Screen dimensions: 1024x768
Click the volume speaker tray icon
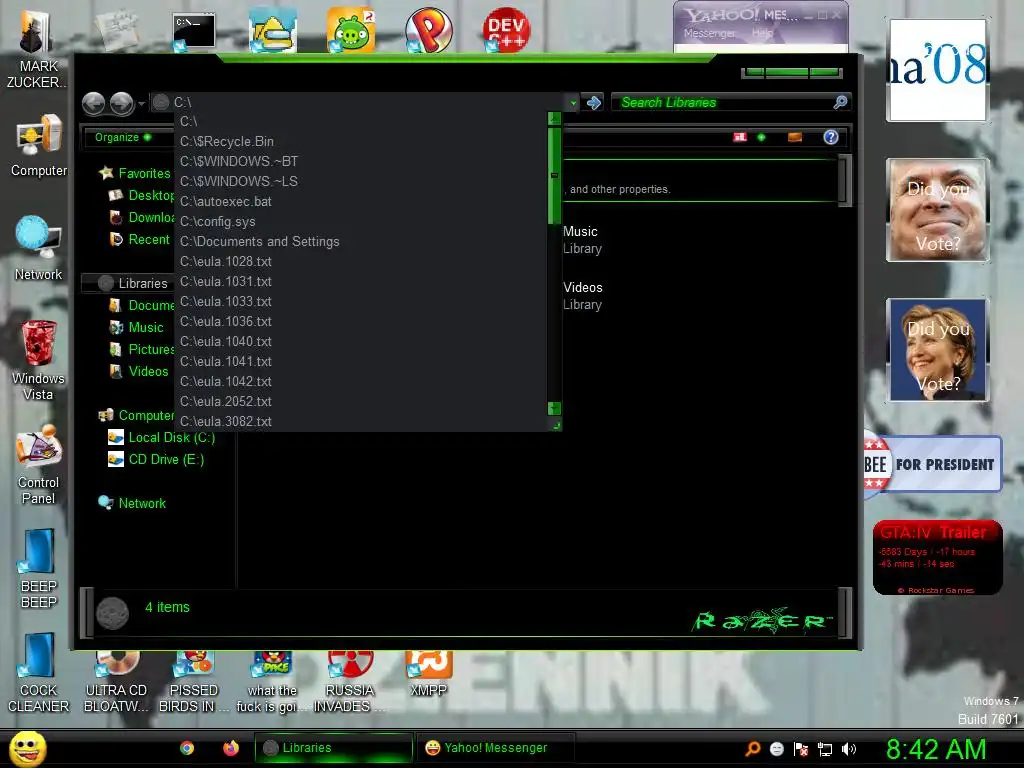click(x=848, y=749)
